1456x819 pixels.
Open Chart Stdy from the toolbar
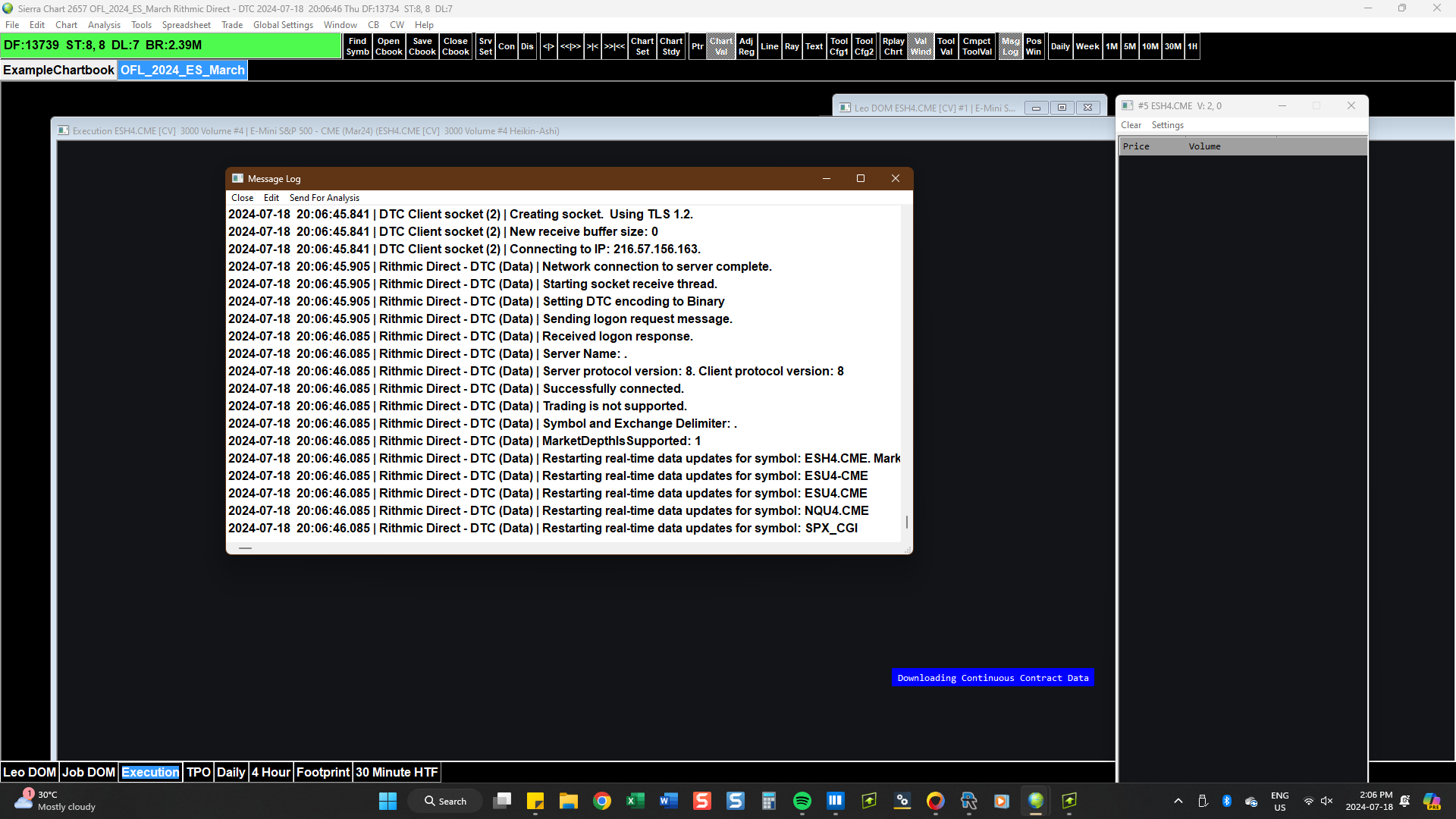click(x=671, y=46)
